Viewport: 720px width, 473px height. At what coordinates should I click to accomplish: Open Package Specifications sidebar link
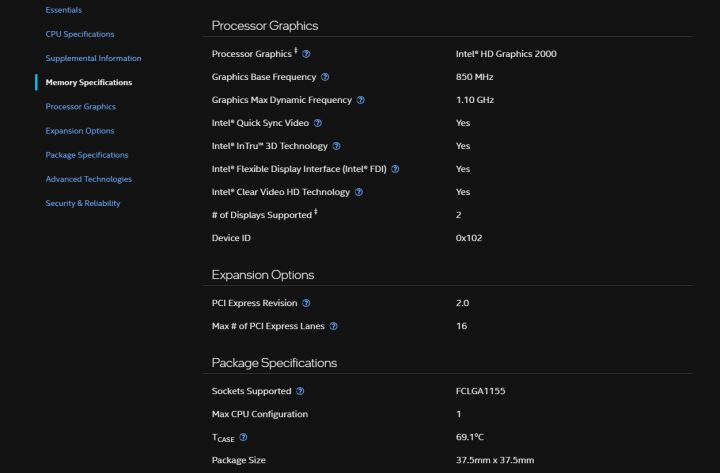click(87, 155)
